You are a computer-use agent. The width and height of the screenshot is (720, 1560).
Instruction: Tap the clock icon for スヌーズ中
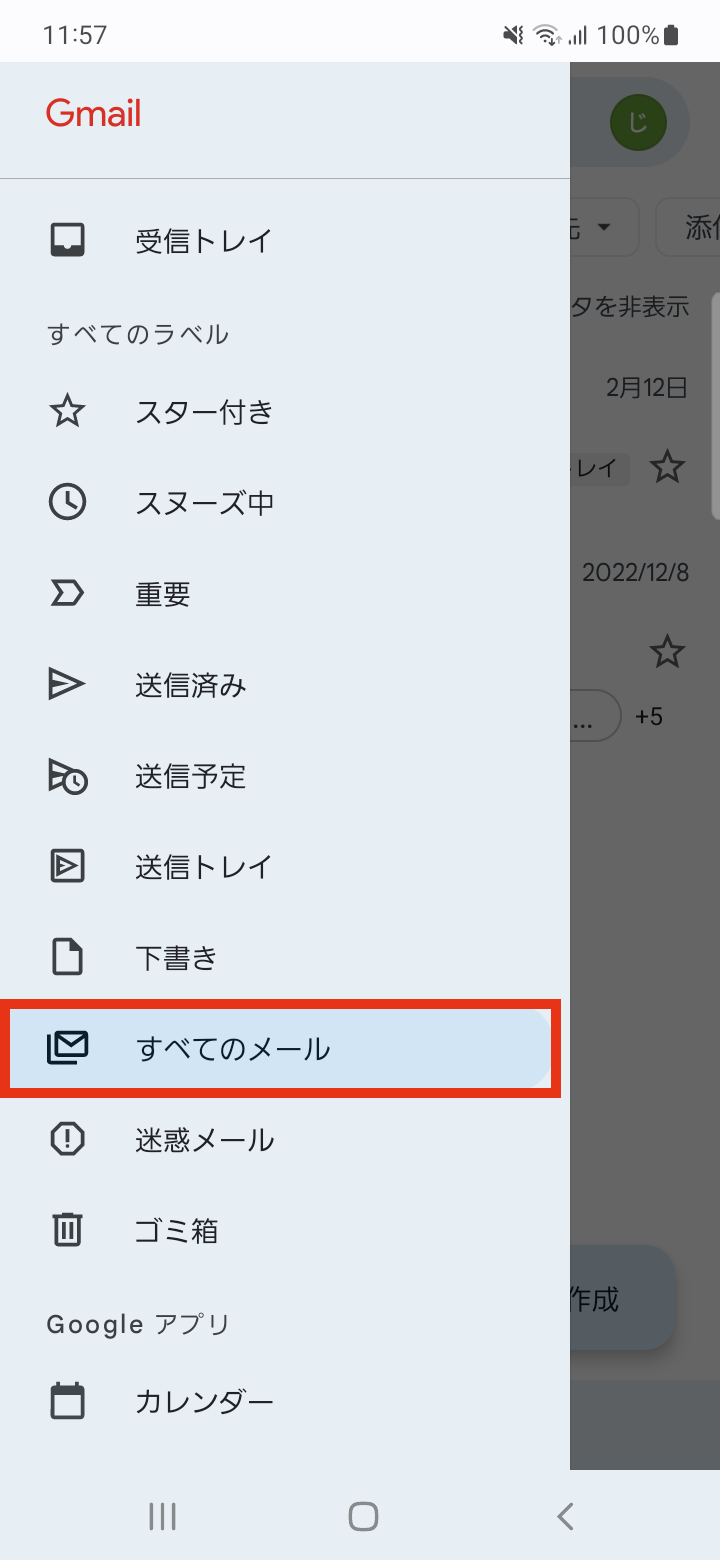(x=67, y=502)
